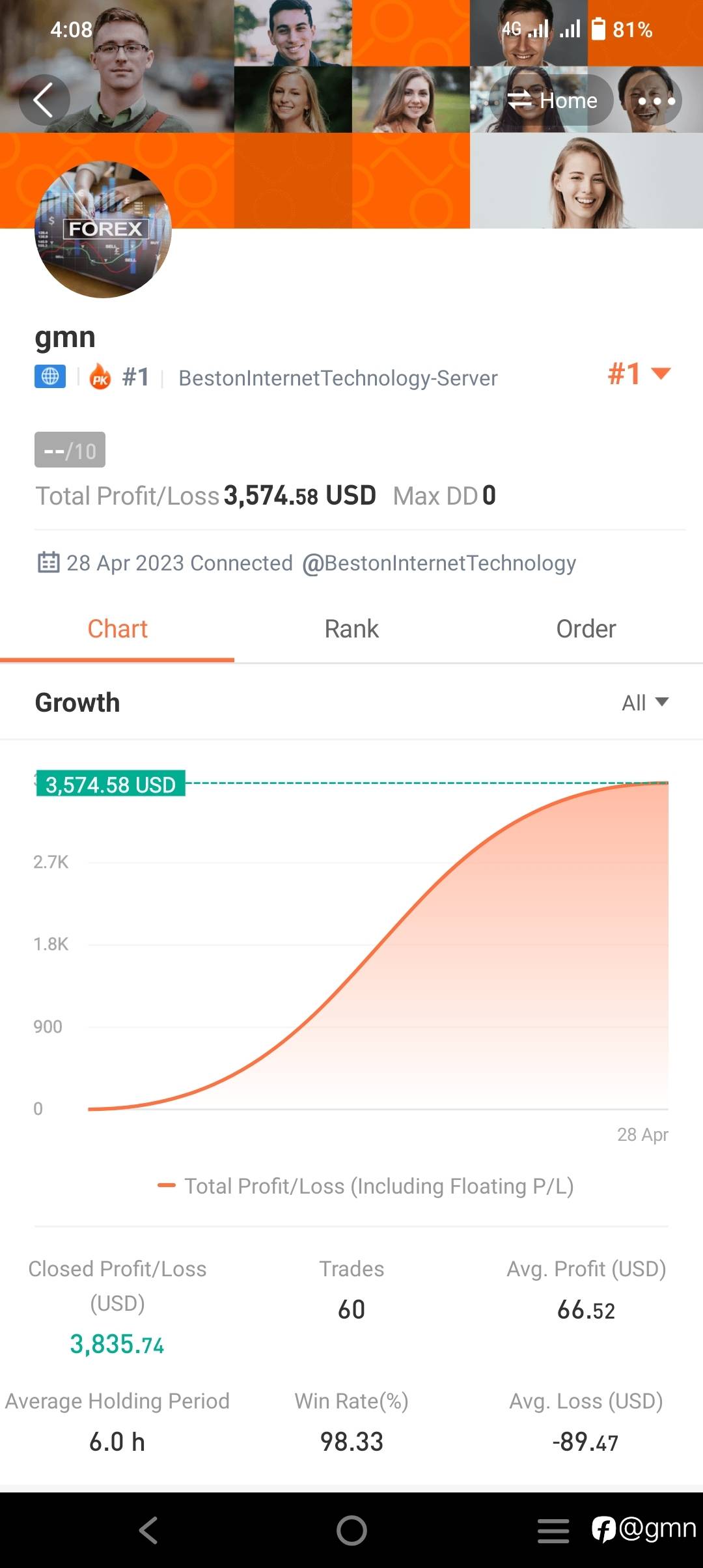Open the All time-range dropdown
Viewport: 703px width, 1568px height.
click(644, 703)
